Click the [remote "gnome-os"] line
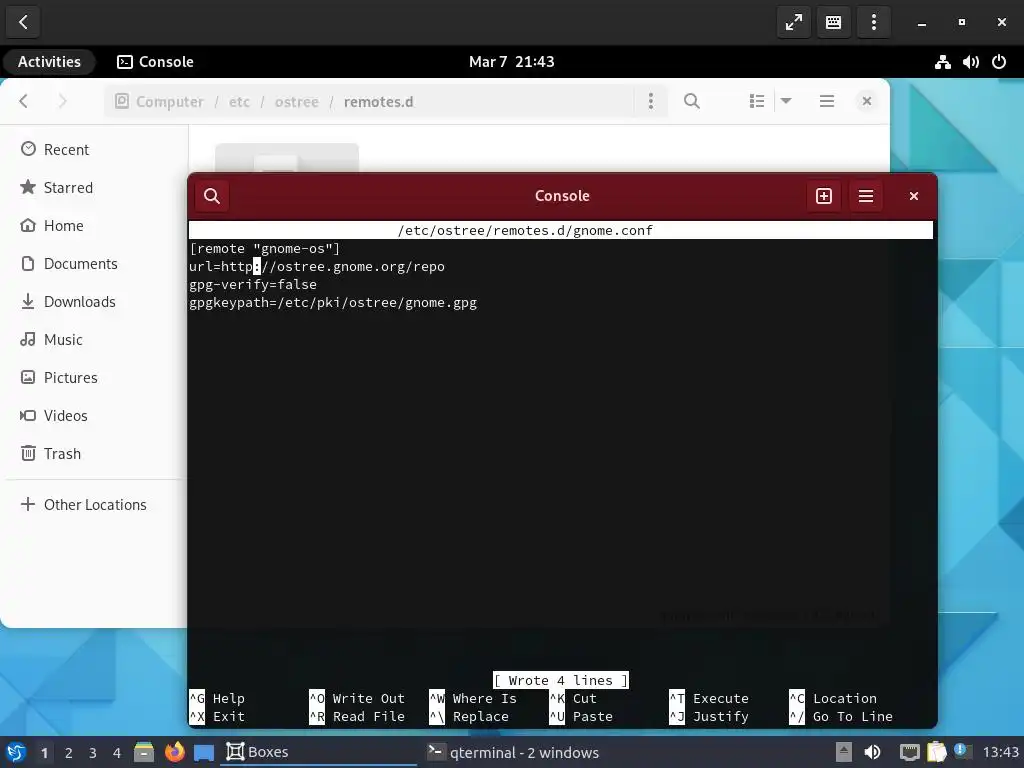Screen dimensions: 1024x768 [264, 248]
